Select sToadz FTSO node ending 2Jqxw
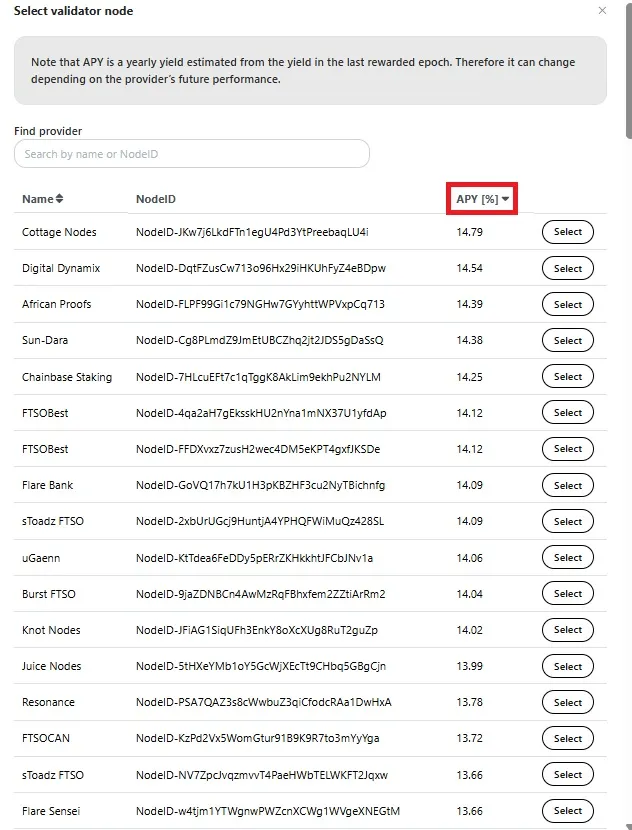632x830 pixels. click(x=567, y=774)
